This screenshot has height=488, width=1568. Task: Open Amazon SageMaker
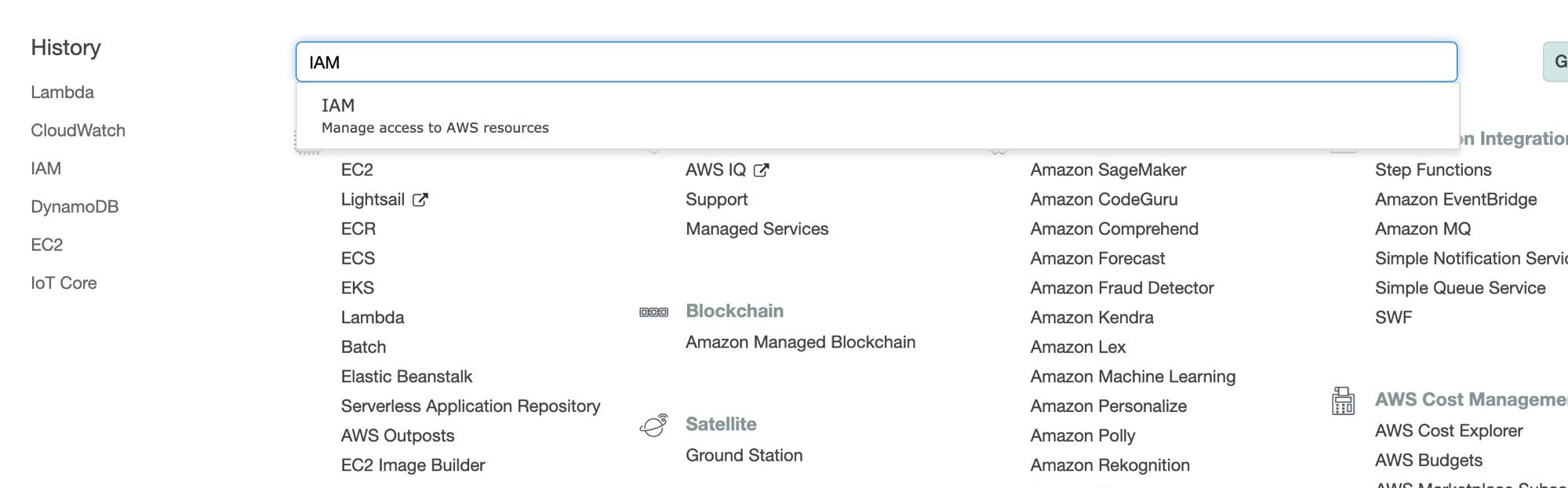coord(1108,170)
